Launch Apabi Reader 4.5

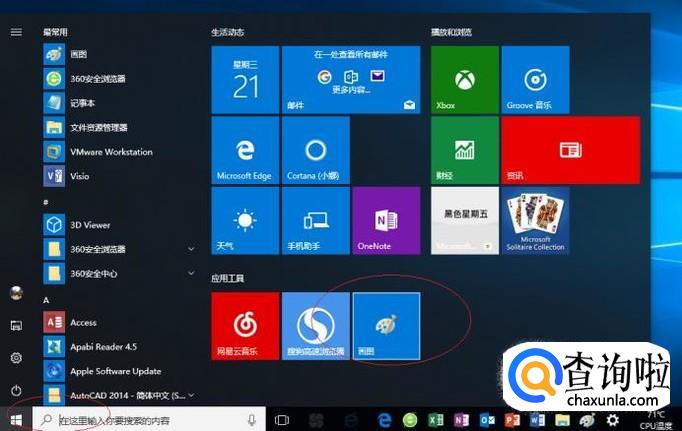(x=118, y=347)
